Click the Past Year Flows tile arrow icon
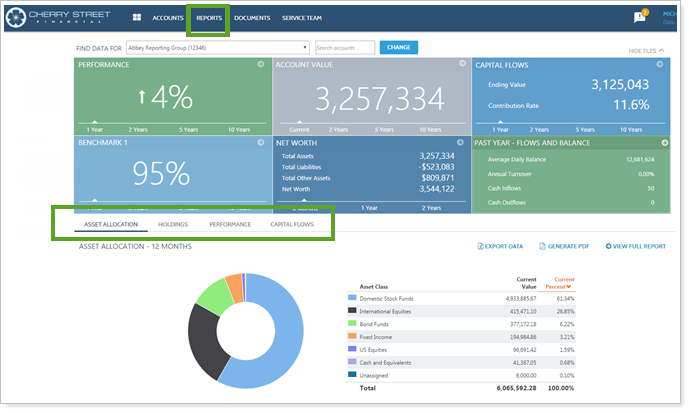Screen dimensions: 690x413 [x=664, y=143]
